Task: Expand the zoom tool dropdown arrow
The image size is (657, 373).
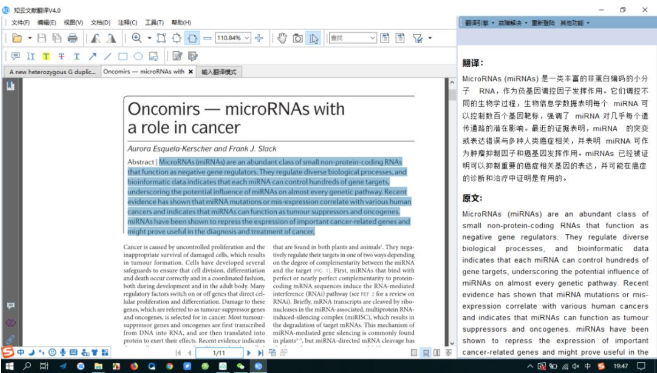Action: [149, 38]
